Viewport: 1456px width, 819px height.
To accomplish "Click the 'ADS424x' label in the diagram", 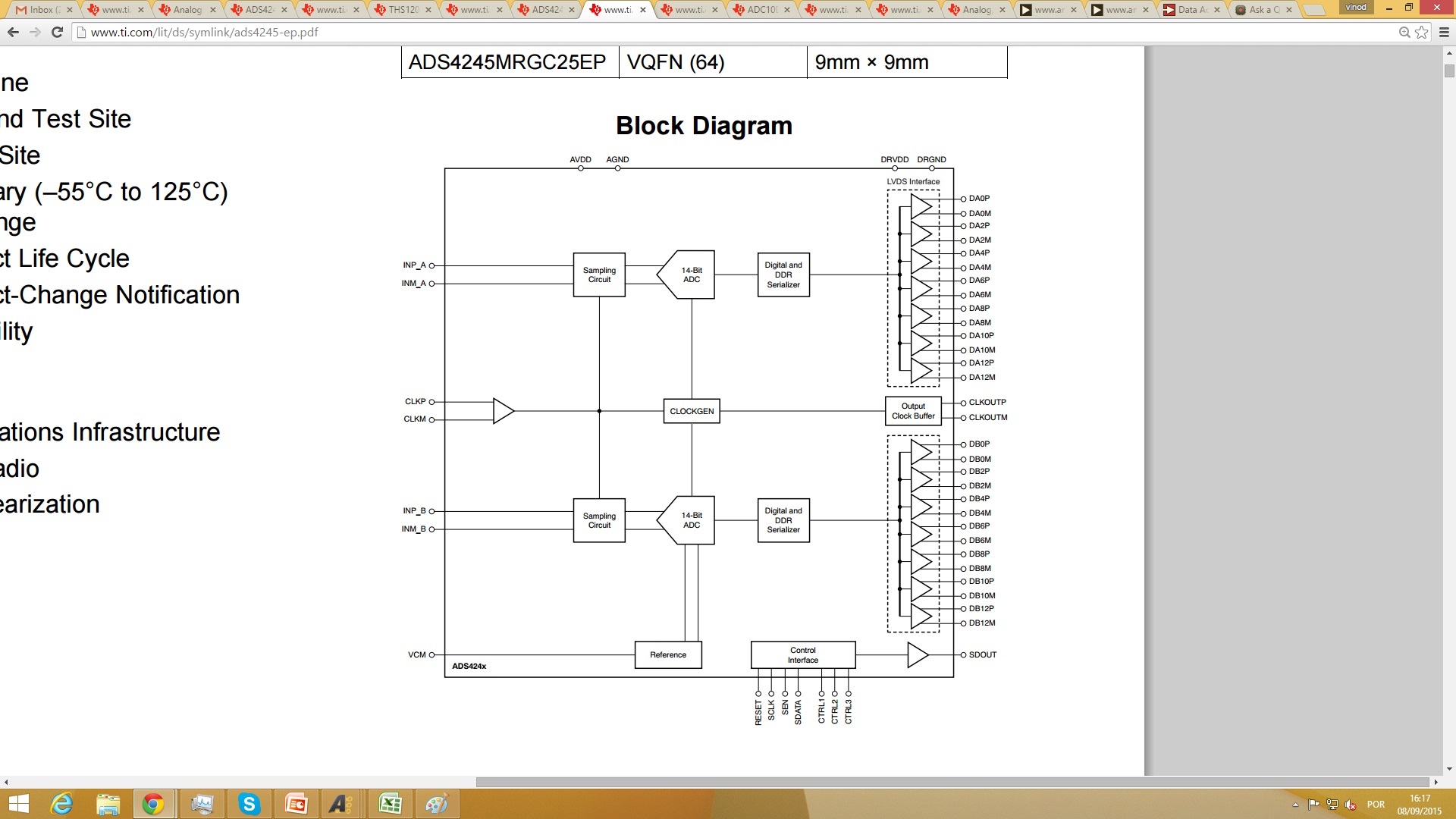I will pyautogui.click(x=469, y=666).
